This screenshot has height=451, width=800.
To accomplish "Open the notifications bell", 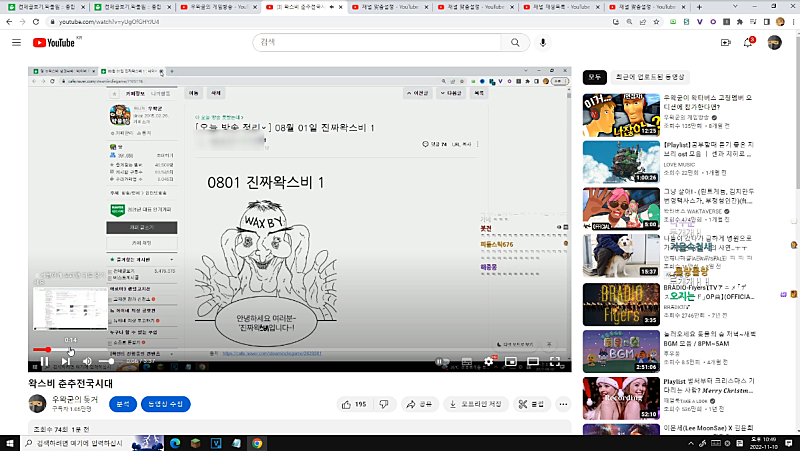I will pyautogui.click(x=748, y=42).
